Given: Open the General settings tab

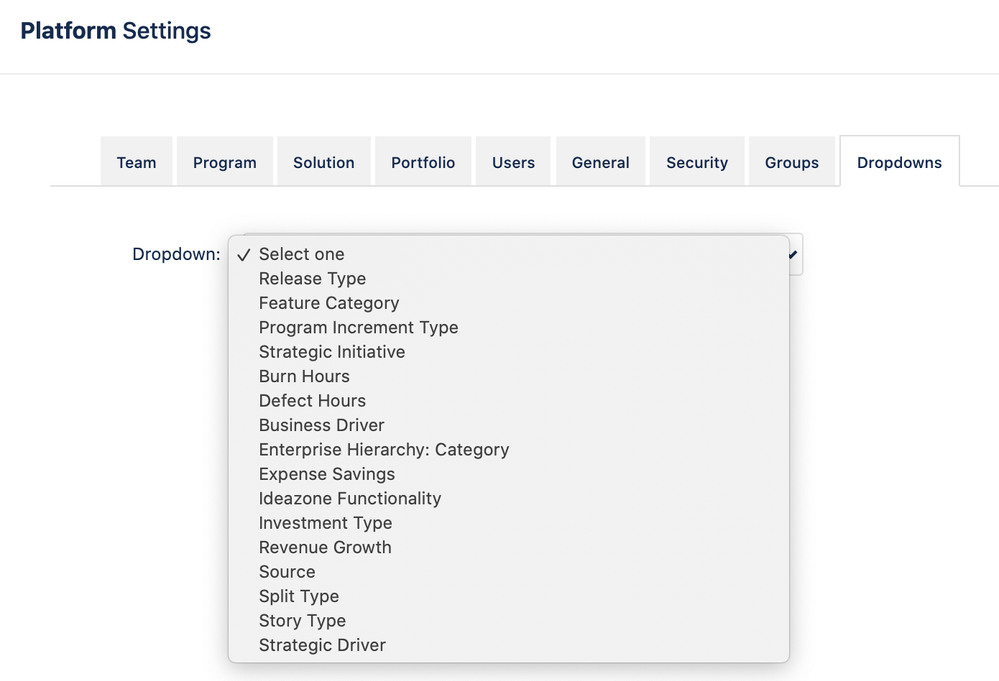Looking at the screenshot, I should [600, 162].
